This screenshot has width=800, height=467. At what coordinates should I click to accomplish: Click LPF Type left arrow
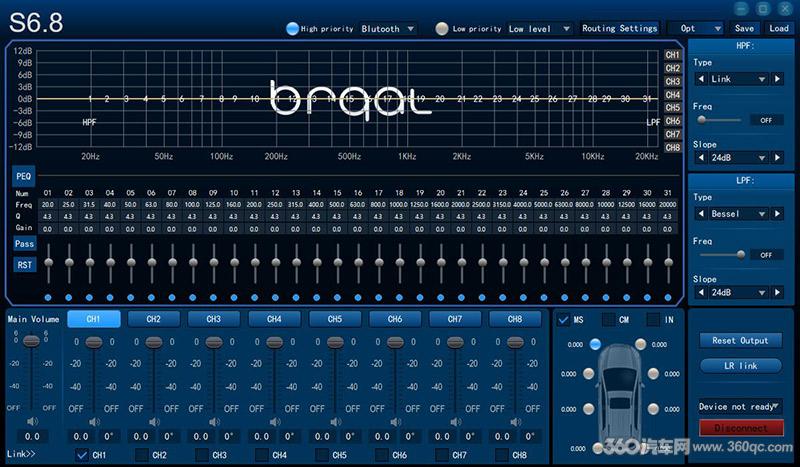pos(701,213)
